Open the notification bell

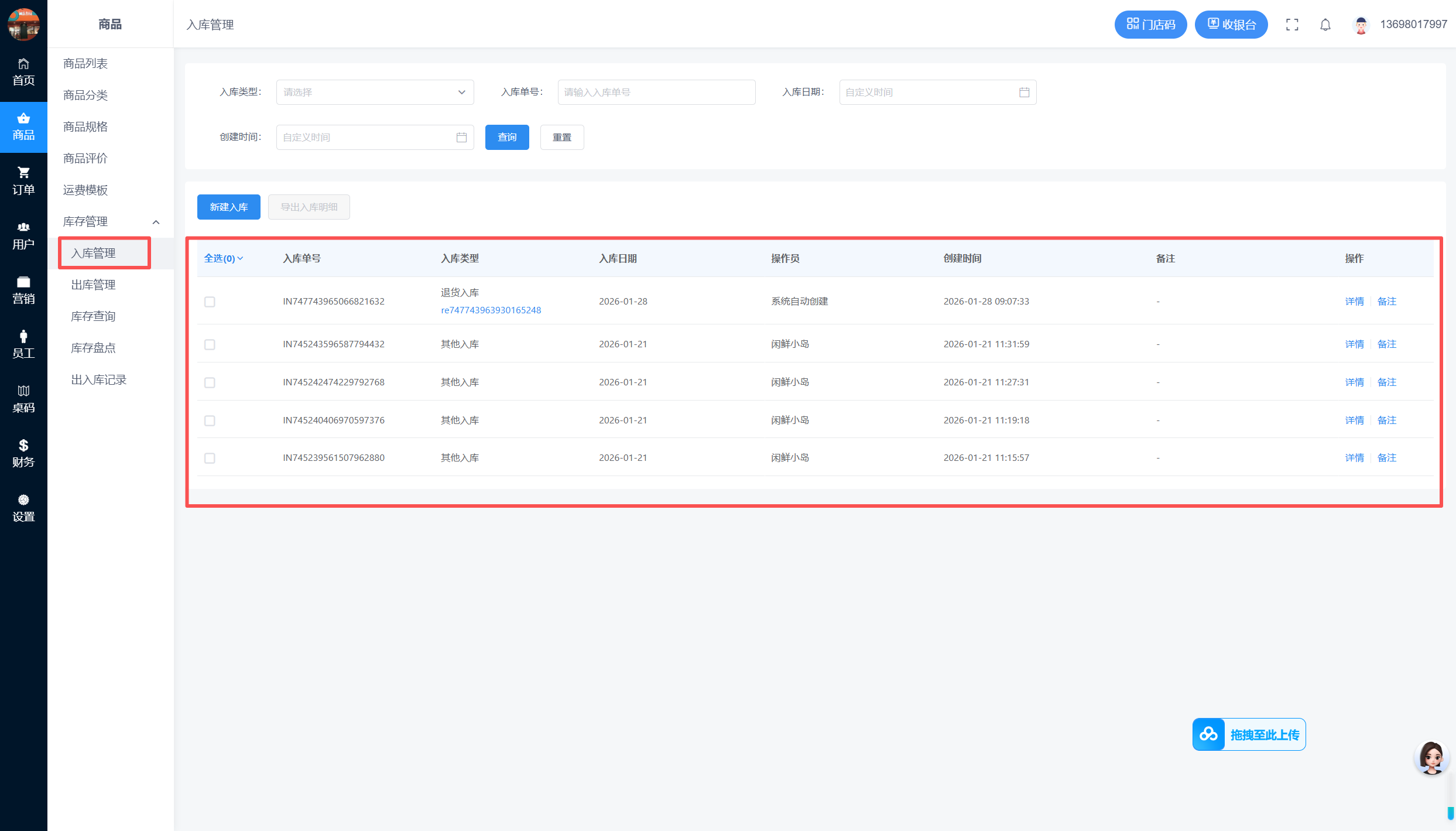1325,25
